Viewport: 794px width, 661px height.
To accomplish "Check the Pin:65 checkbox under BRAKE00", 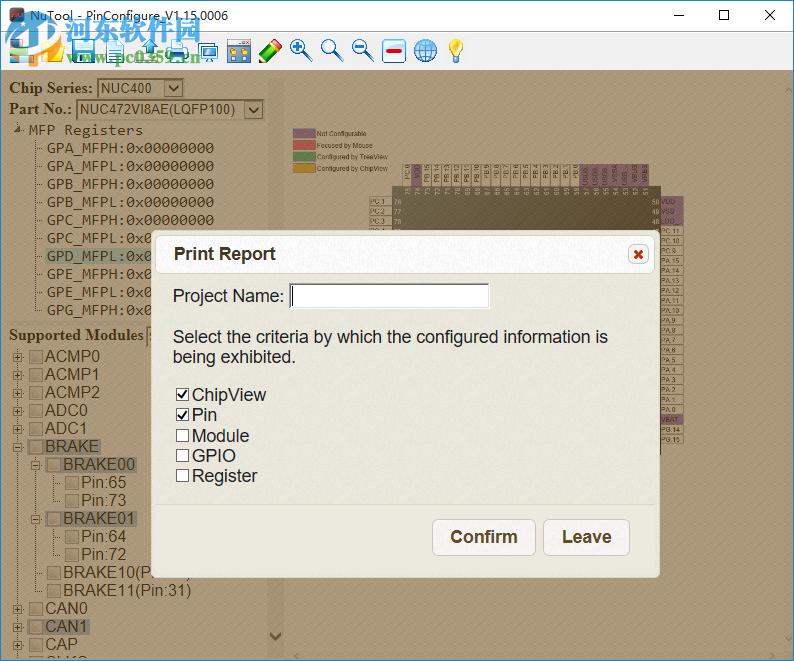I will (x=72, y=483).
